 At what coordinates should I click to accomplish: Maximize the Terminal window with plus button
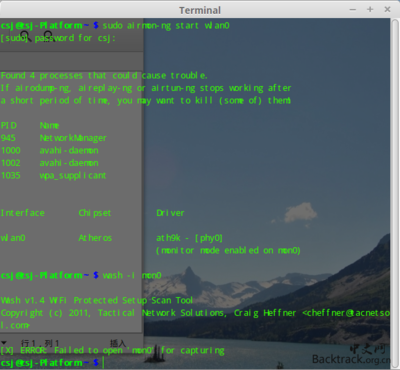370,9
